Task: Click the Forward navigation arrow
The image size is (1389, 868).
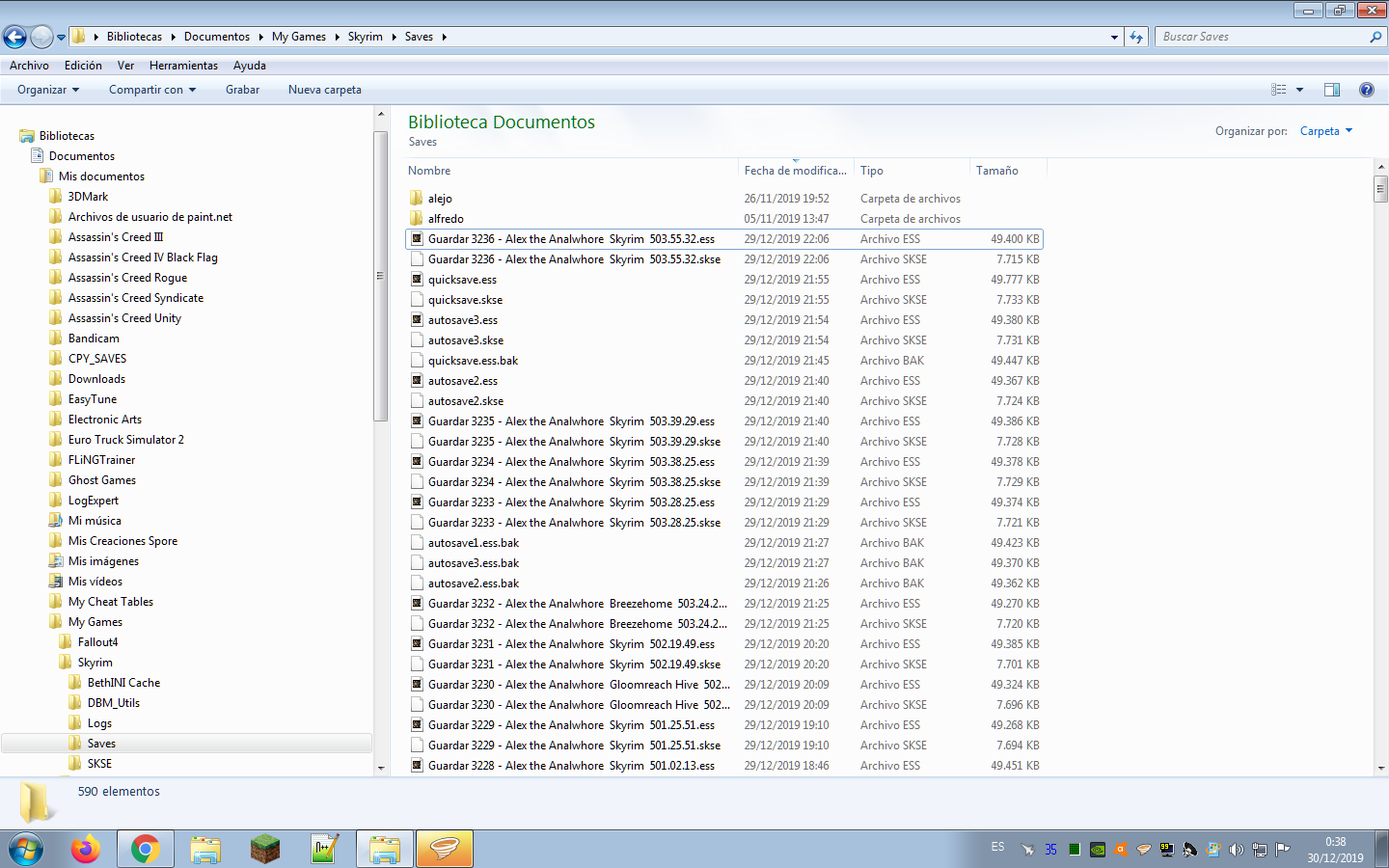Action: pyautogui.click(x=41, y=37)
